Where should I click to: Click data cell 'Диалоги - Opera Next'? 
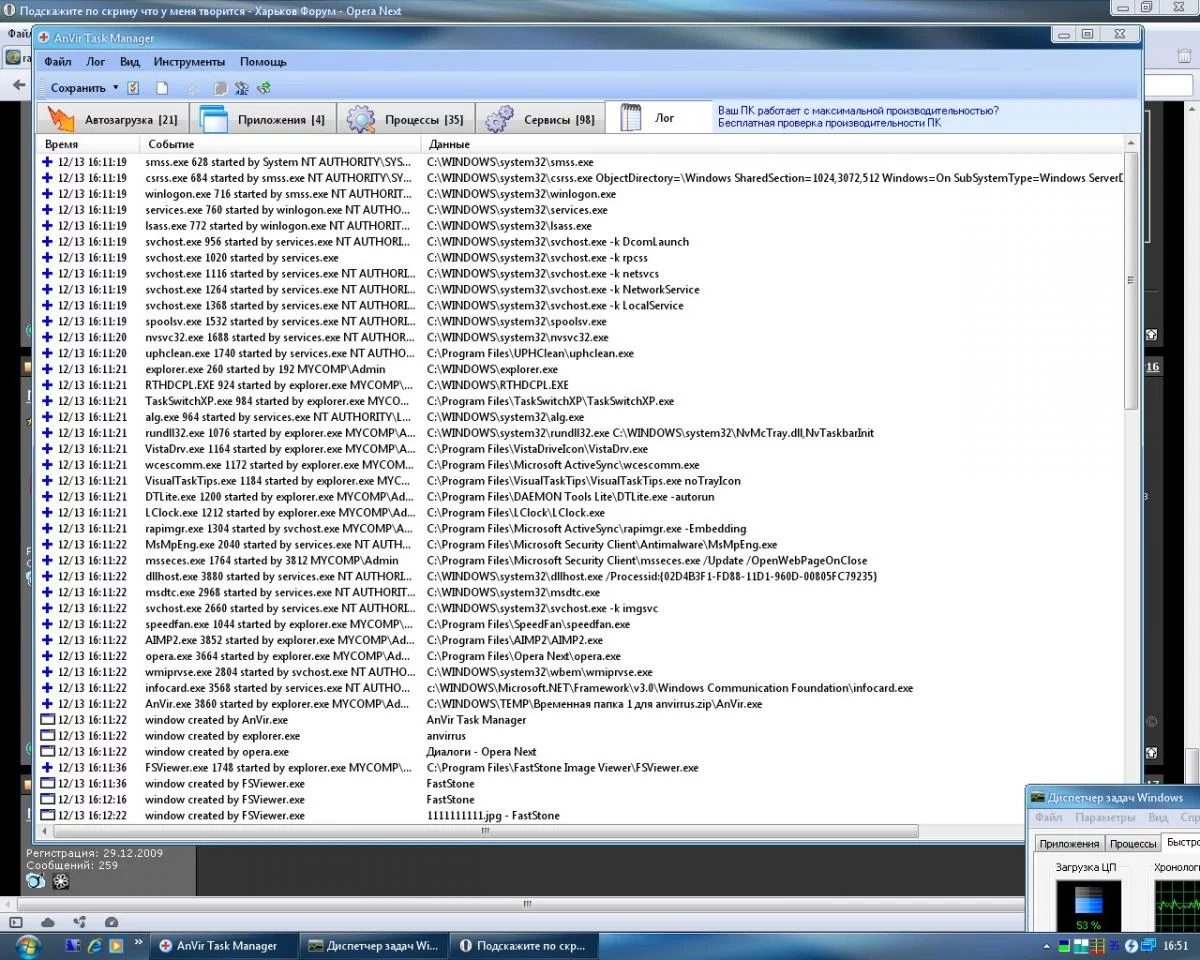coord(481,752)
